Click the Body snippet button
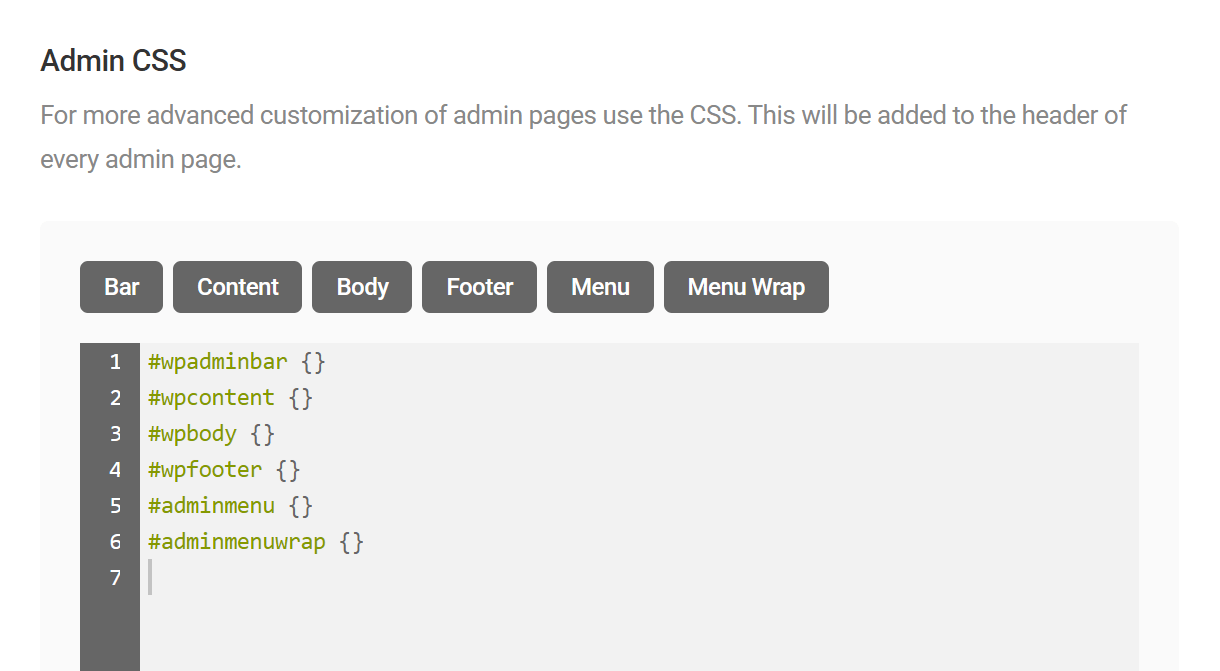1220x671 pixels. (x=361, y=287)
